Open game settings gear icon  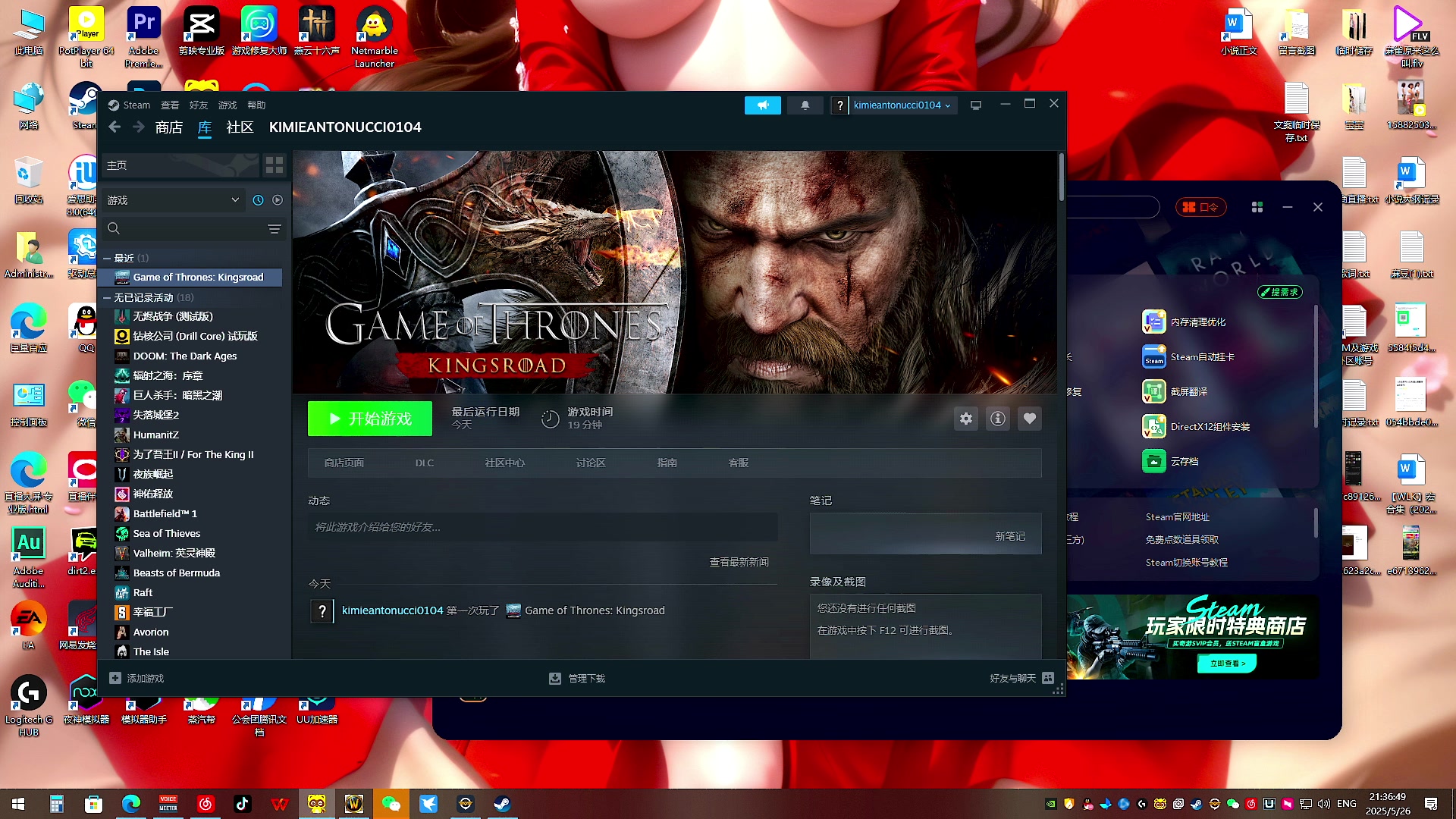pyautogui.click(x=966, y=419)
